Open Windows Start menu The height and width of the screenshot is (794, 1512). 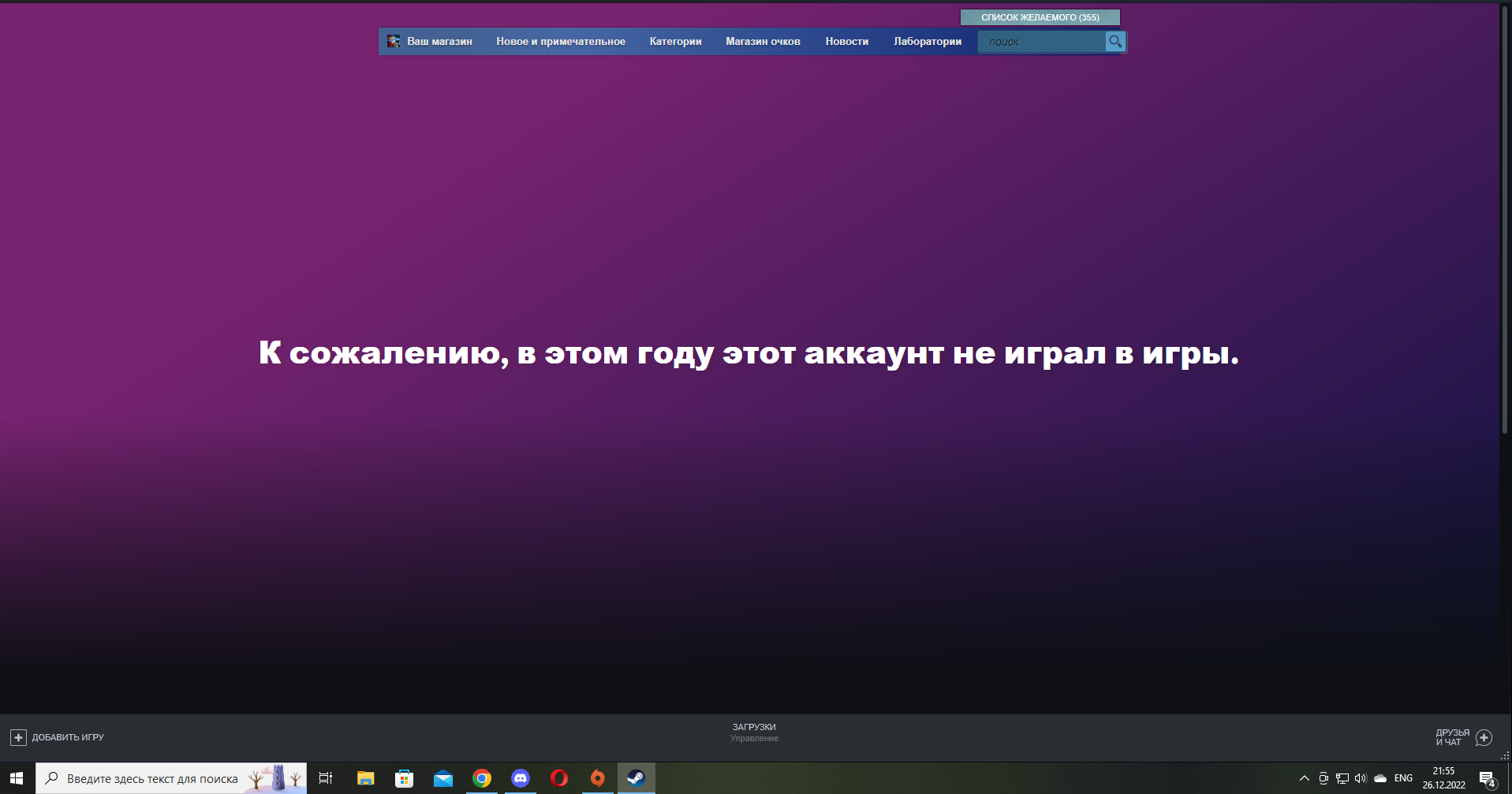click(x=17, y=778)
